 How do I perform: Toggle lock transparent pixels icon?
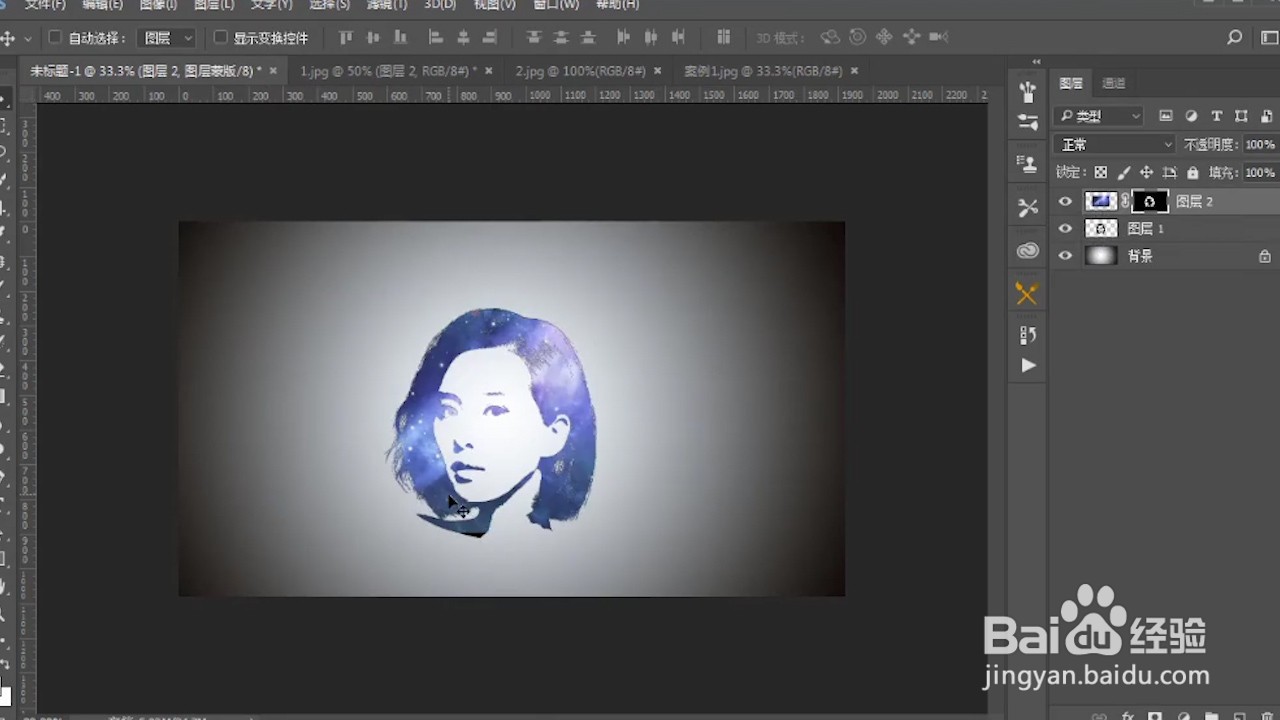(1100, 173)
